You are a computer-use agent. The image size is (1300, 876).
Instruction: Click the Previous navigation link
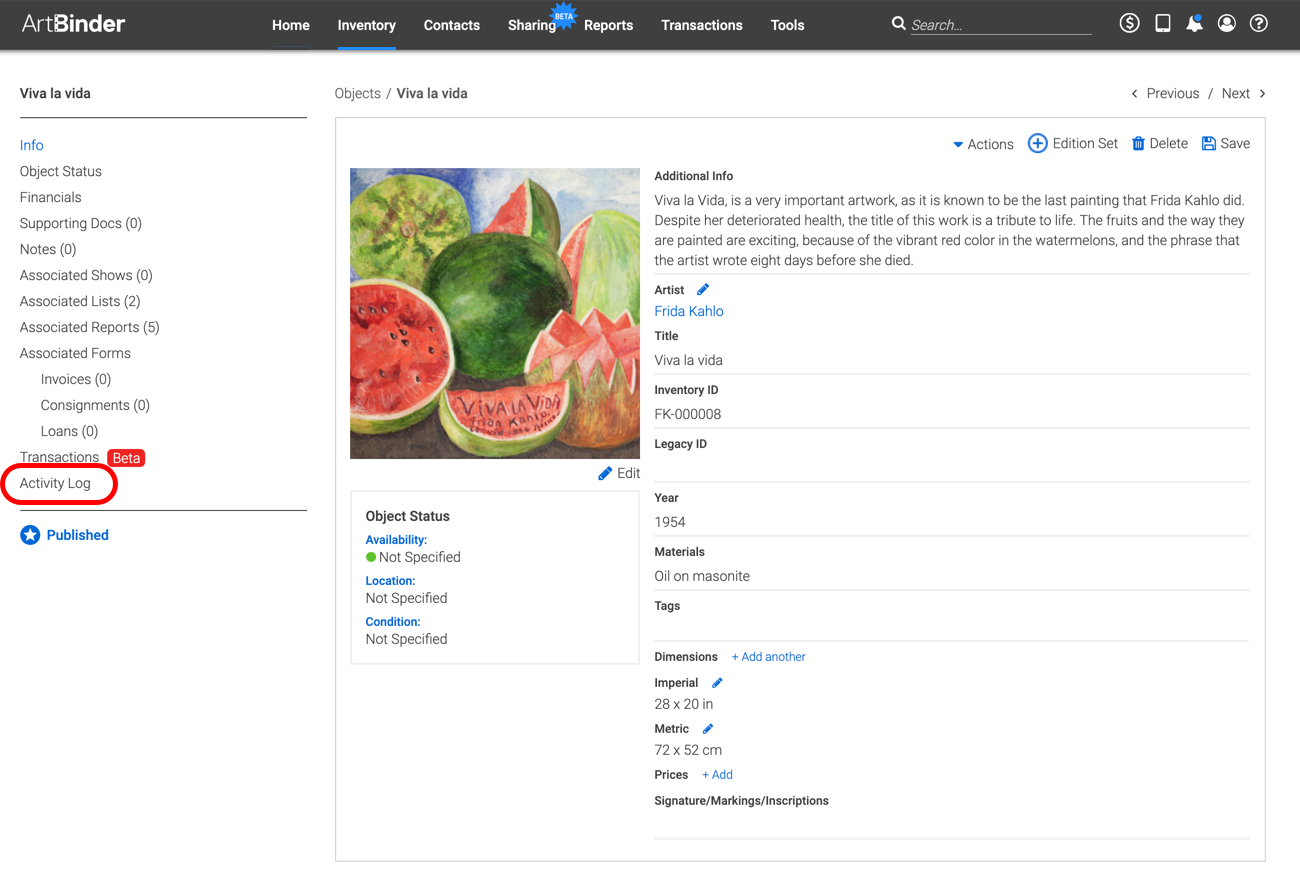pos(1173,93)
